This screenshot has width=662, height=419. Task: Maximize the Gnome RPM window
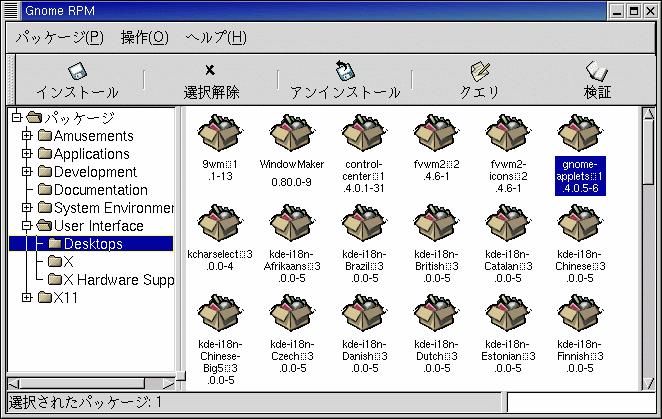pyautogui.click(x=634, y=11)
